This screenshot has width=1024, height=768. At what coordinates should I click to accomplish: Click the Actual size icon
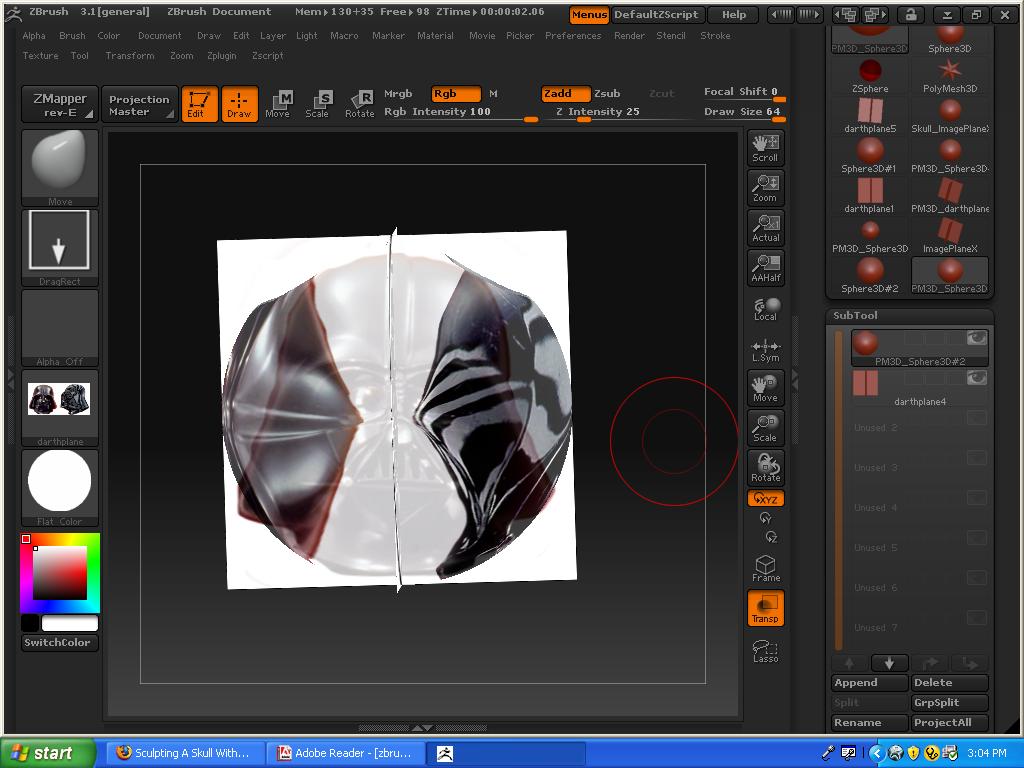[765, 228]
